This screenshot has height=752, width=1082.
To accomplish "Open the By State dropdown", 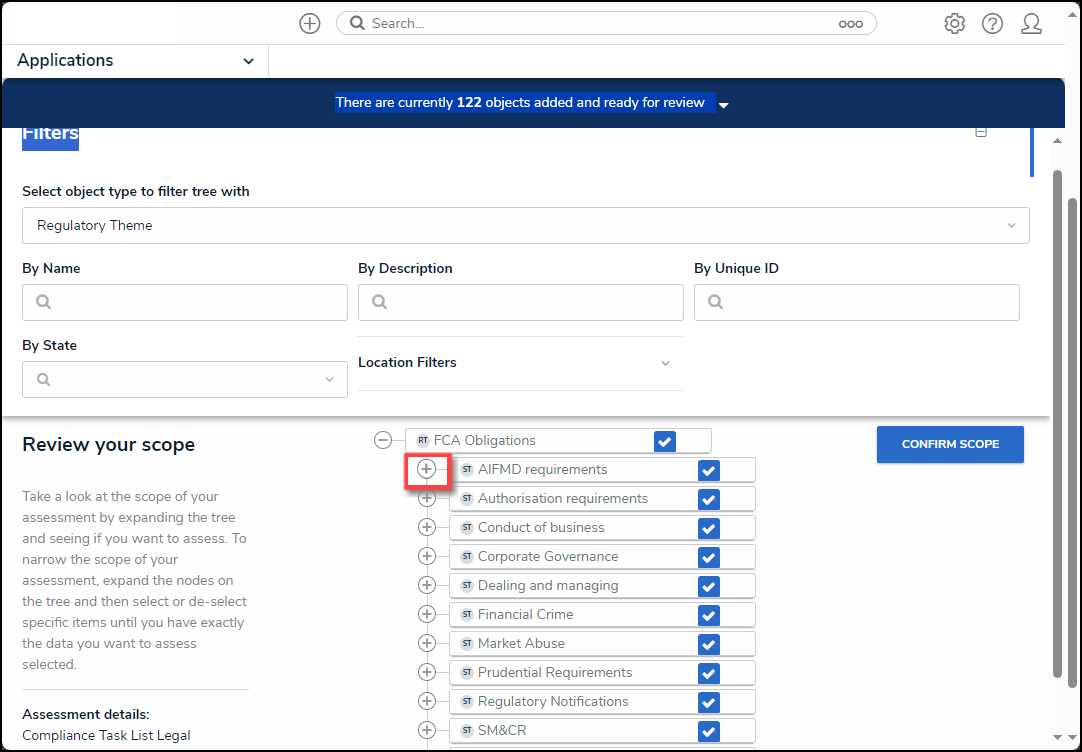I will click(185, 380).
